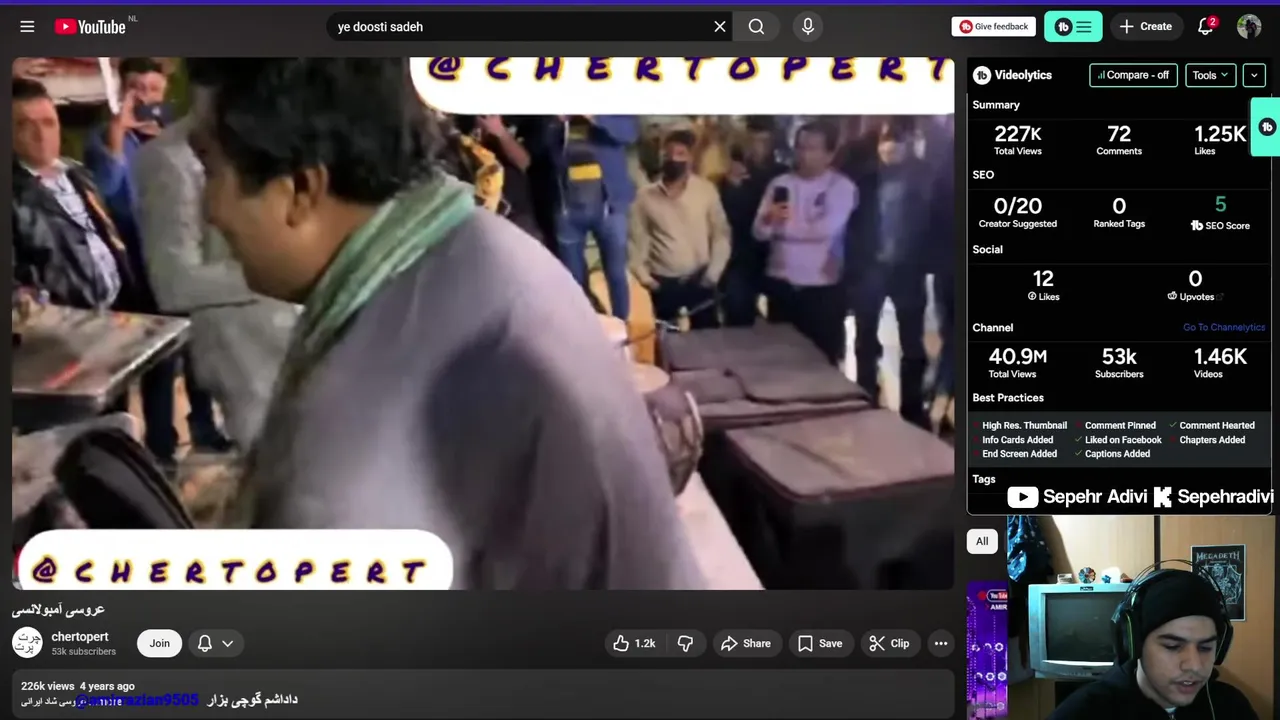This screenshot has height=720, width=1280.
Task: Click the video title عروسی آمبولانسی
Action: point(58,609)
